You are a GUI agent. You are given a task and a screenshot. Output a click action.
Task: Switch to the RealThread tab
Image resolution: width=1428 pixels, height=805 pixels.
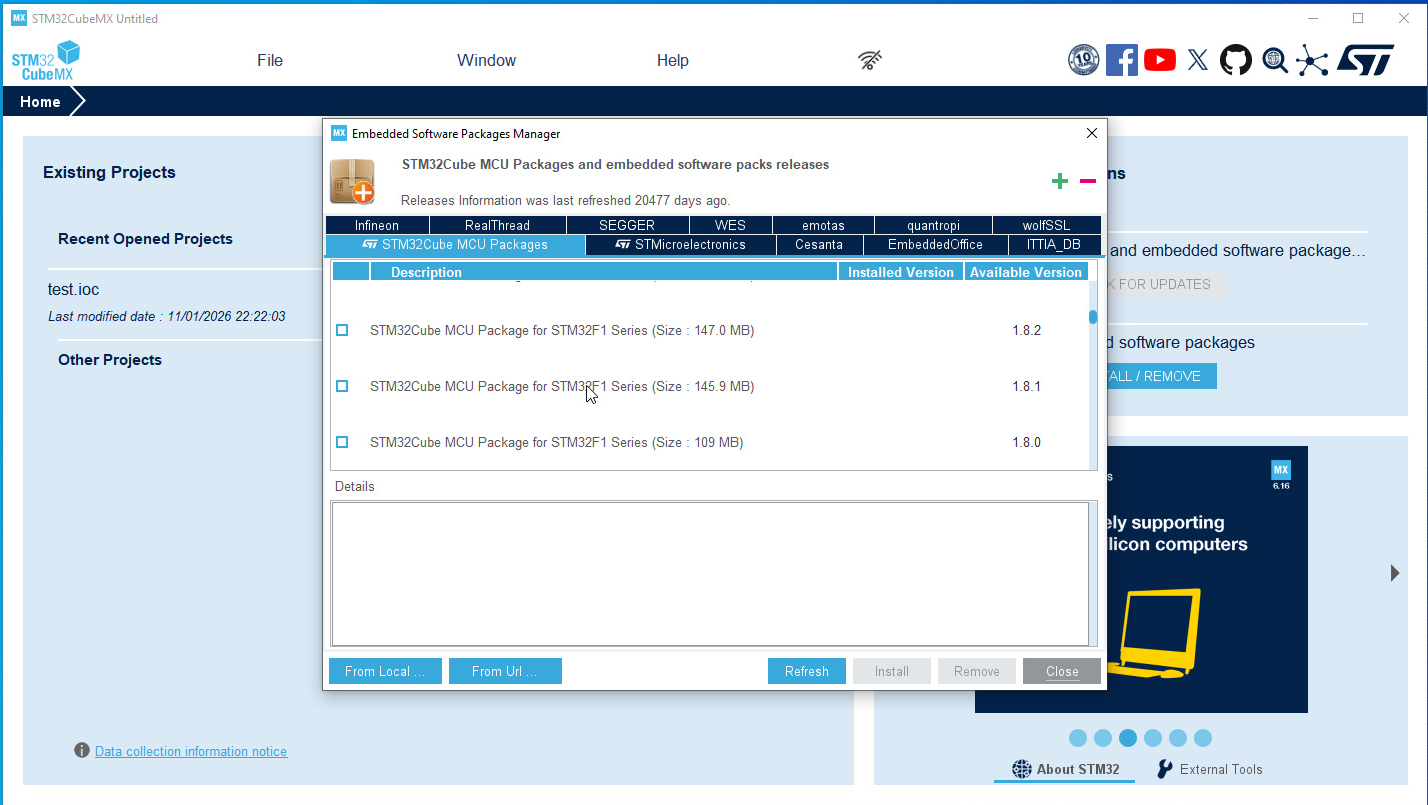click(x=497, y=225)
